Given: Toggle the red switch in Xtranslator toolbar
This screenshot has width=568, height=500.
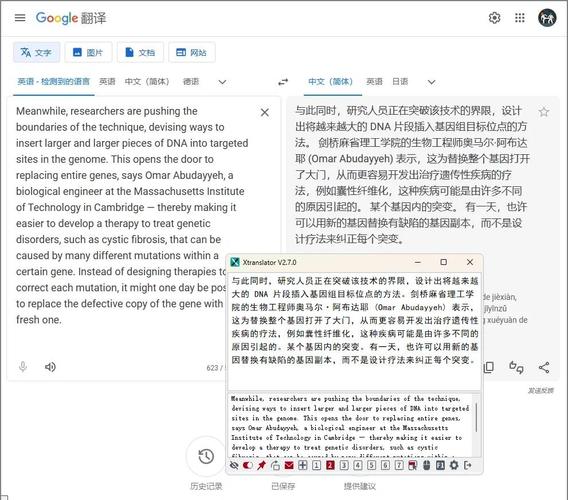Looking at the screenshot, I should [x=248, y=465].
